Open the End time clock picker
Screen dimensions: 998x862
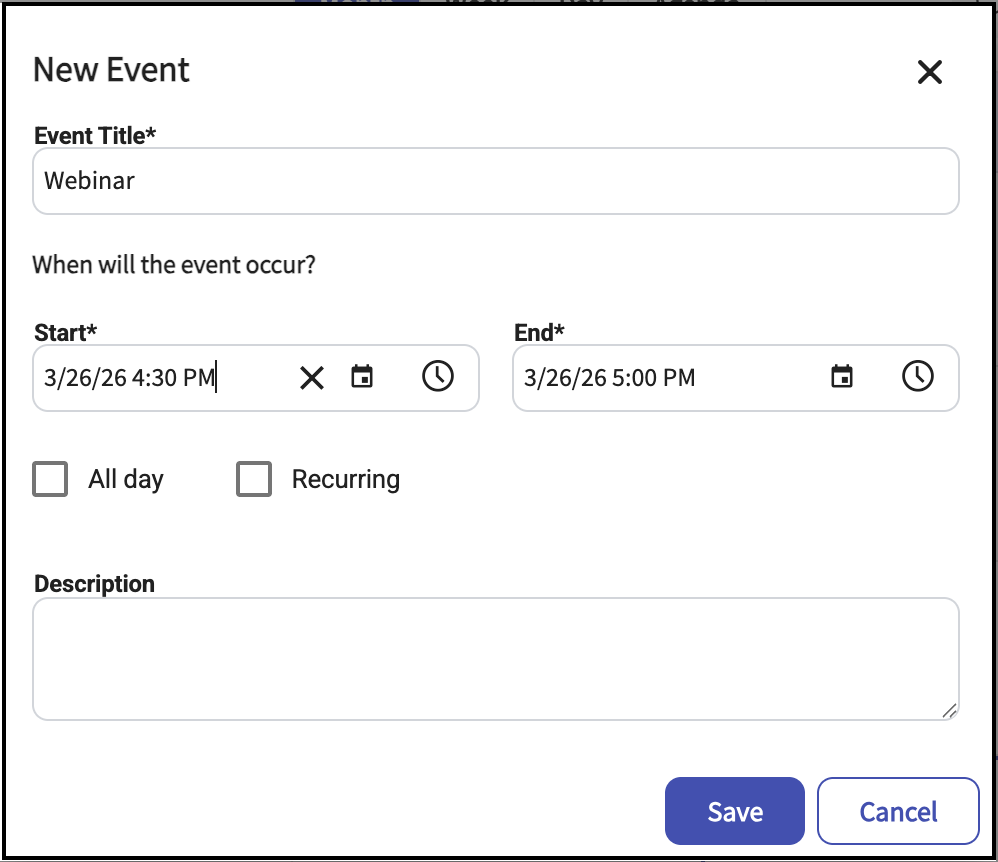pyautogui.click(x=918, y=377)
